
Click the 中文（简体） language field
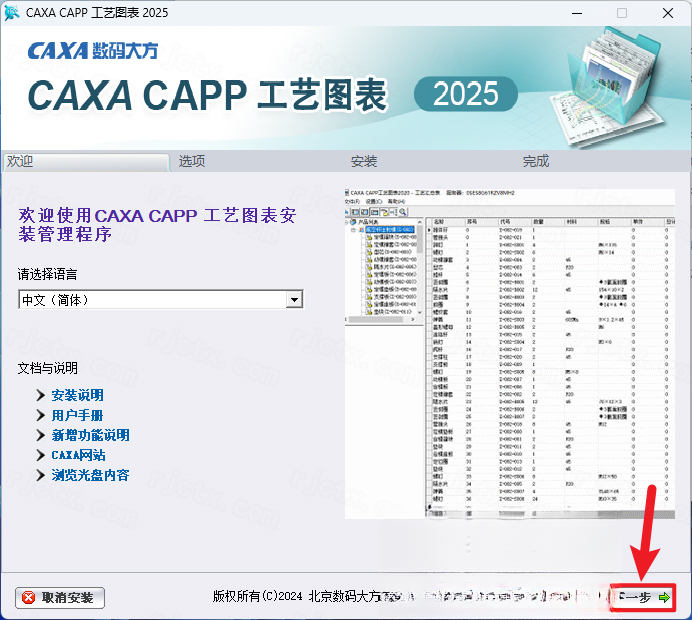(161, 300)
